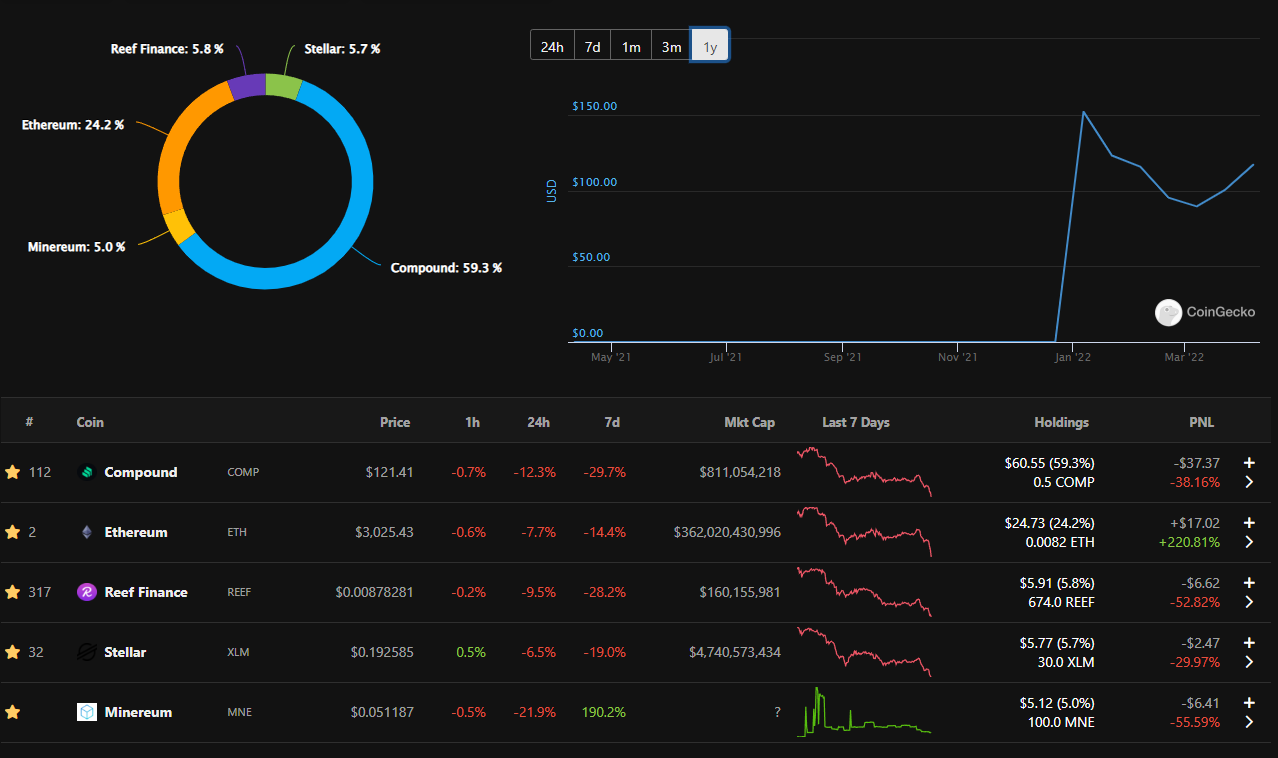1278x758 pixels.
Task: Open the Stellar coin page link
Action: 125,652
